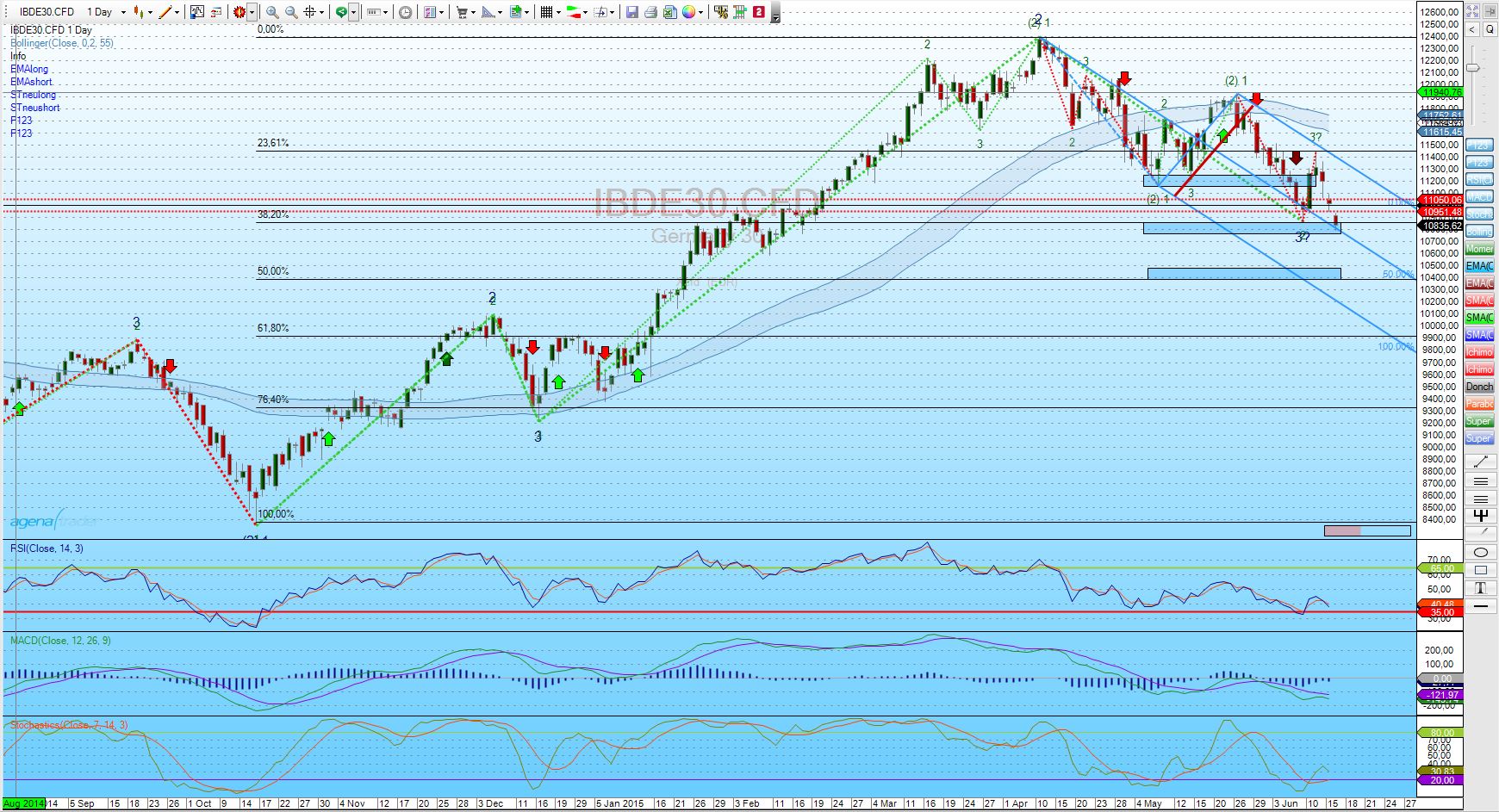1499x812 pixels.
Task: Click the zoom in magnifier icon
Action: click(x=272, y=12)
